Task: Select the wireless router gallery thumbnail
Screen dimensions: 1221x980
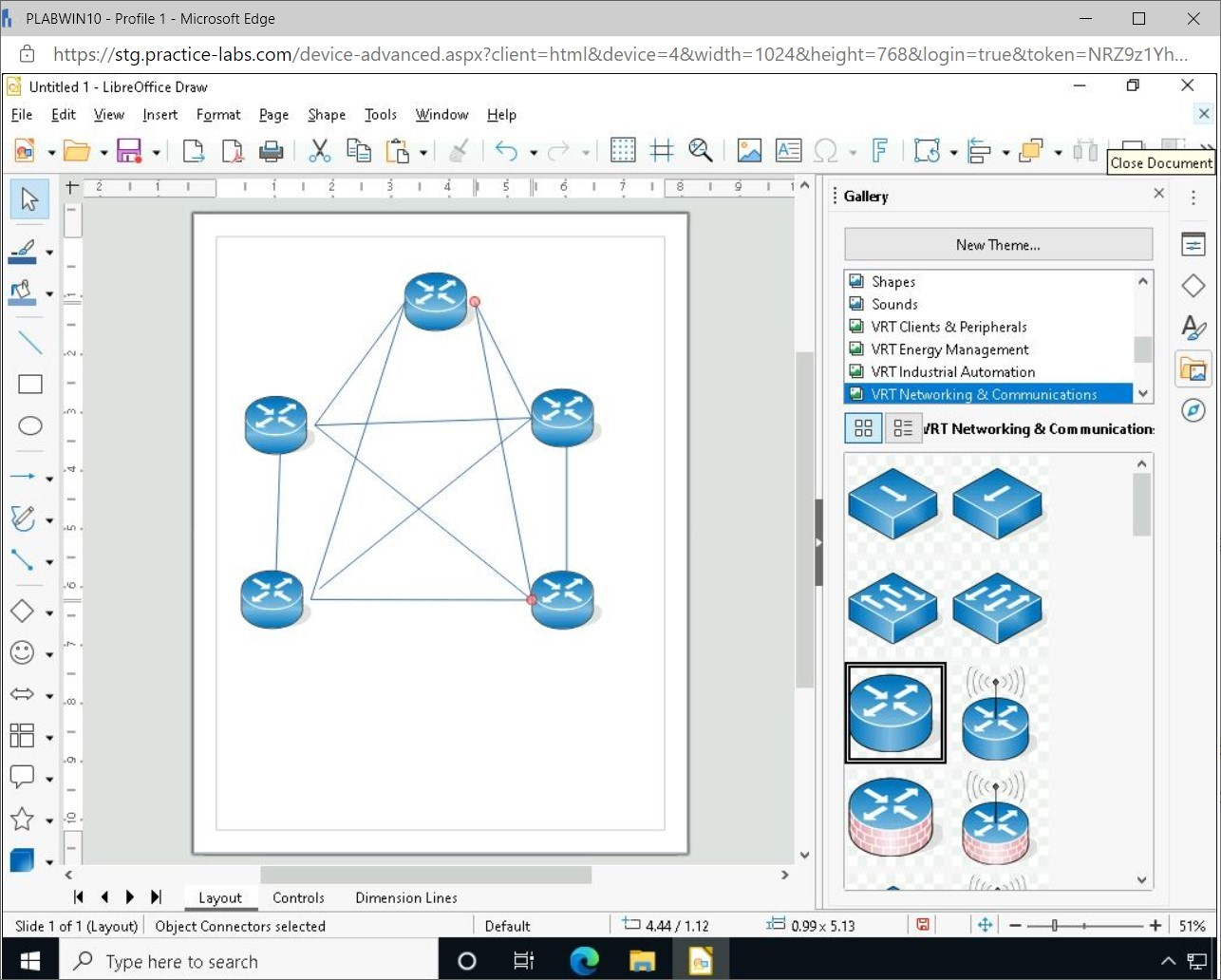Action: [995, 713]
